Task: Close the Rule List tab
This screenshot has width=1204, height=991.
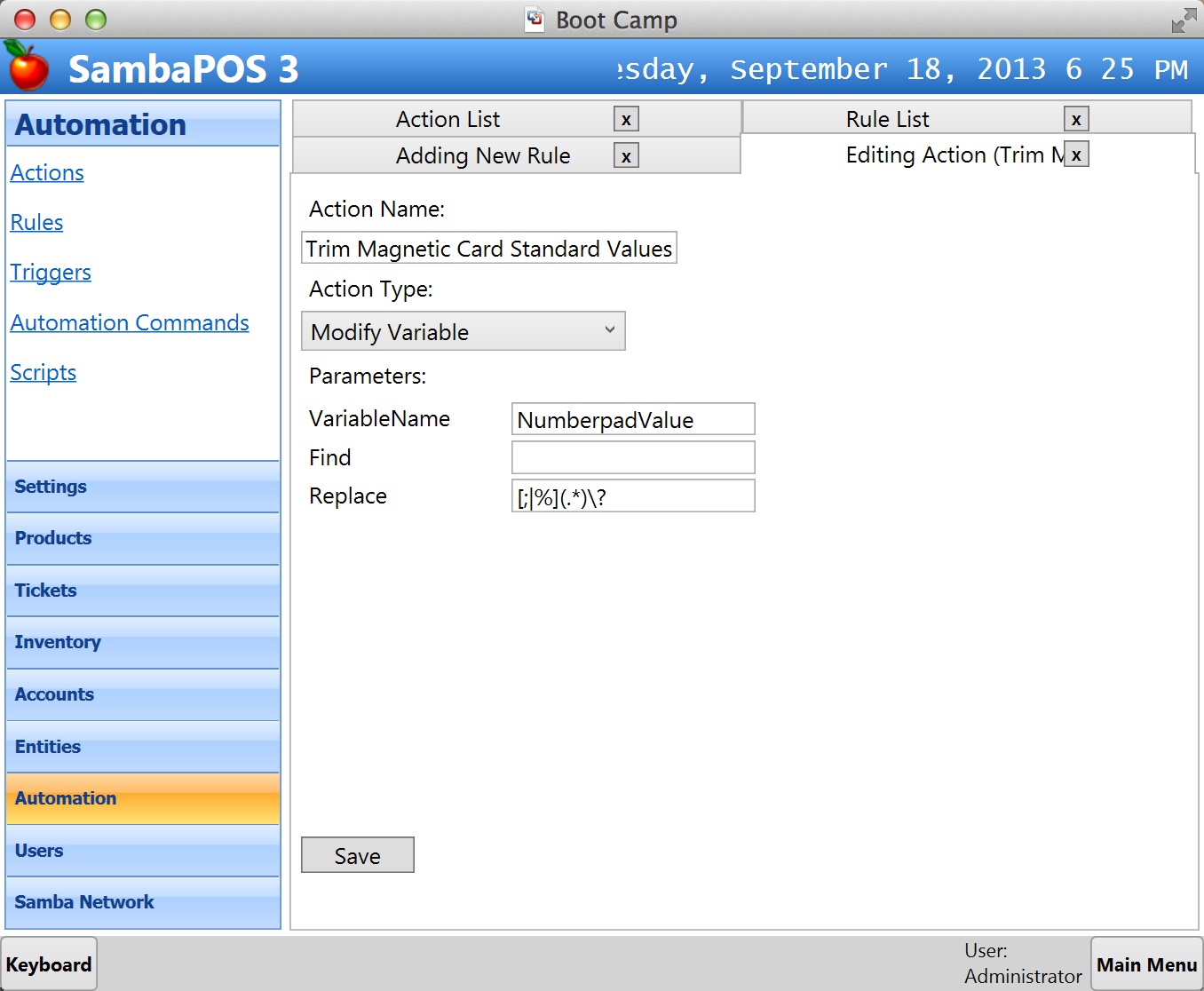Action: pyautogui.click(x=1076, y=120)
